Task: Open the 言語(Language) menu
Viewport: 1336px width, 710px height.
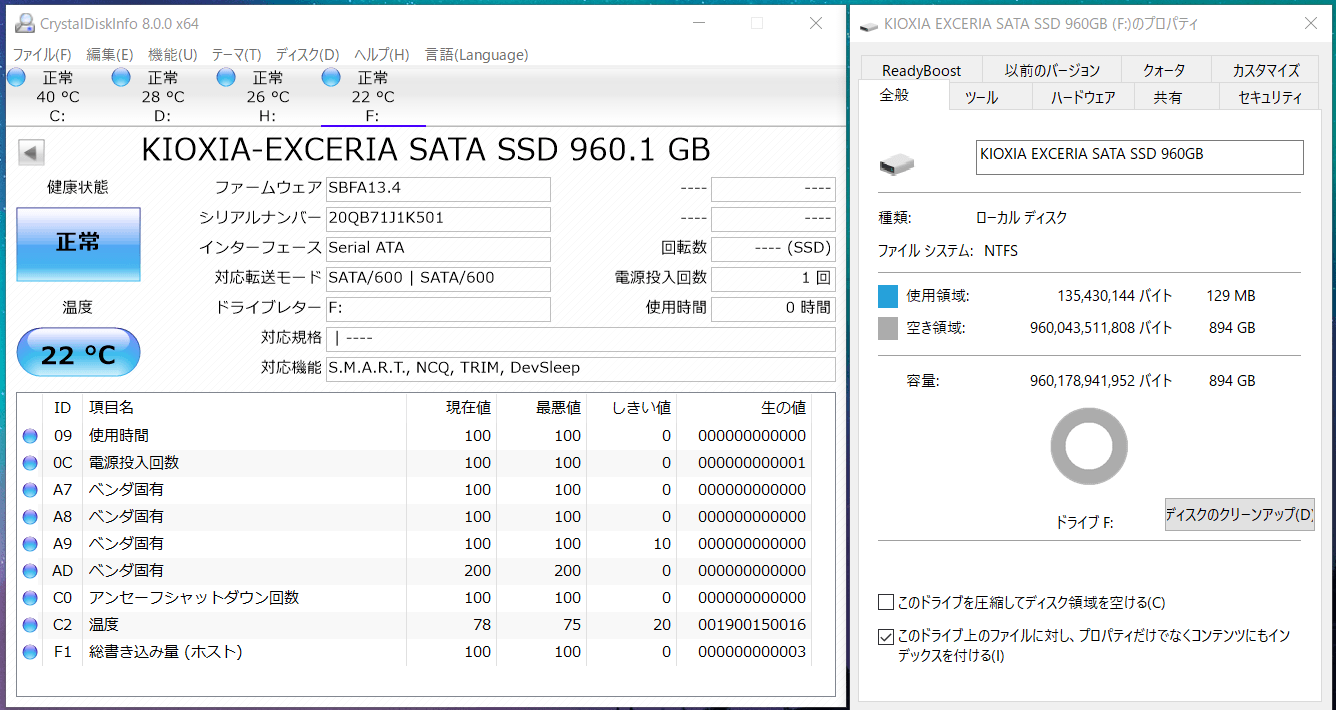Action: click(x=476, y=55)
